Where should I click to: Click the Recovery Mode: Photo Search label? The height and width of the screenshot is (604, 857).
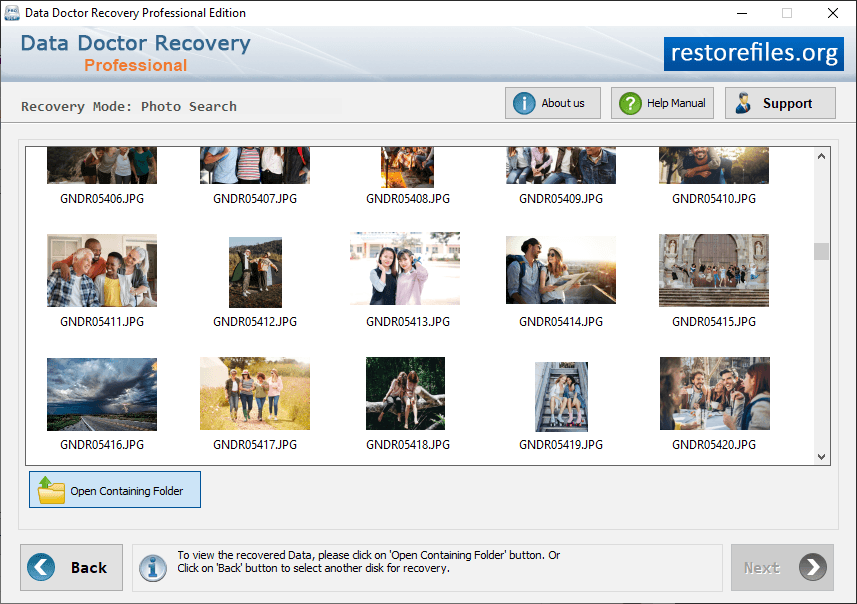point(129,107)
